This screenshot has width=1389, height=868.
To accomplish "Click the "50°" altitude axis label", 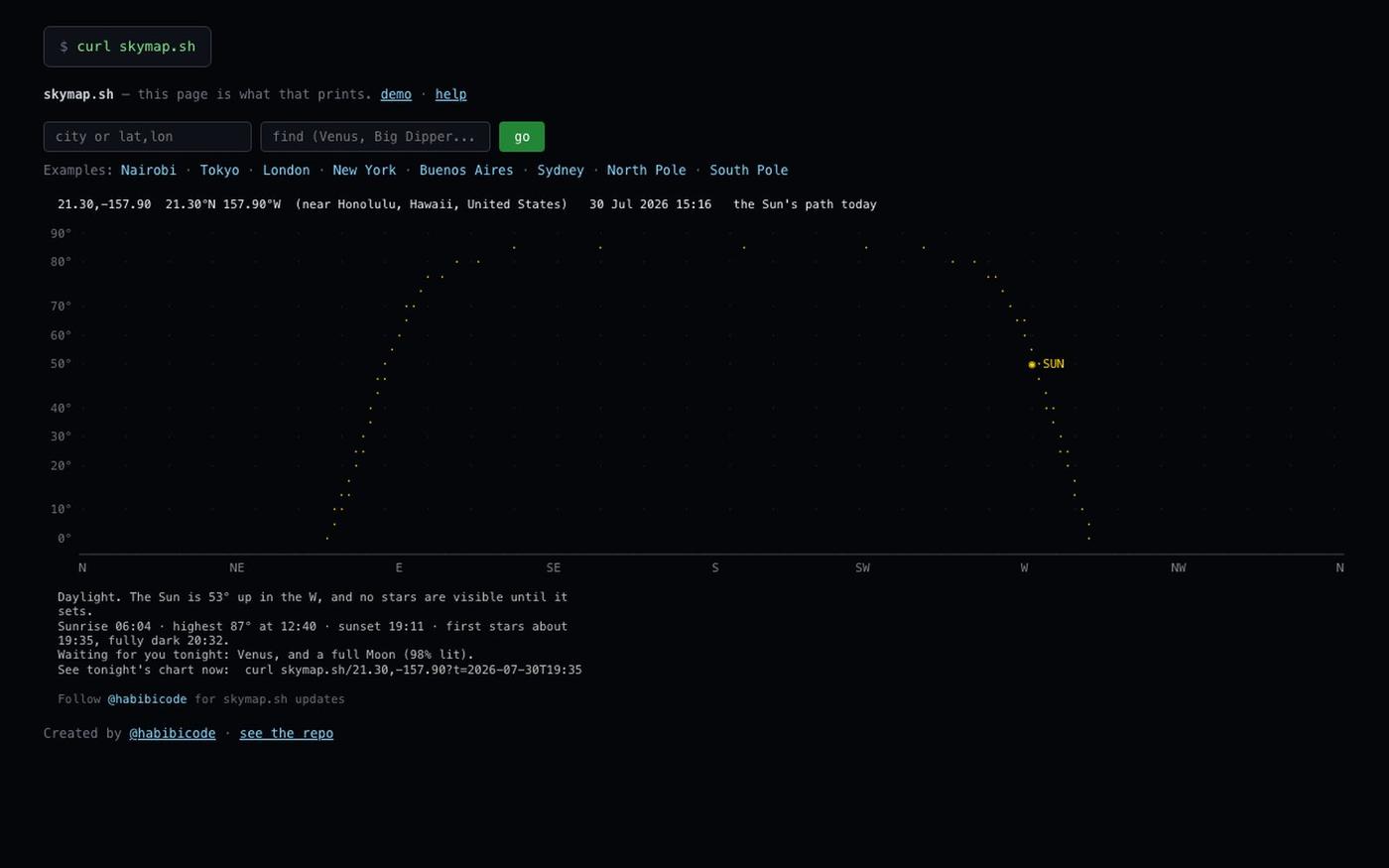I will tap(61, 364).
